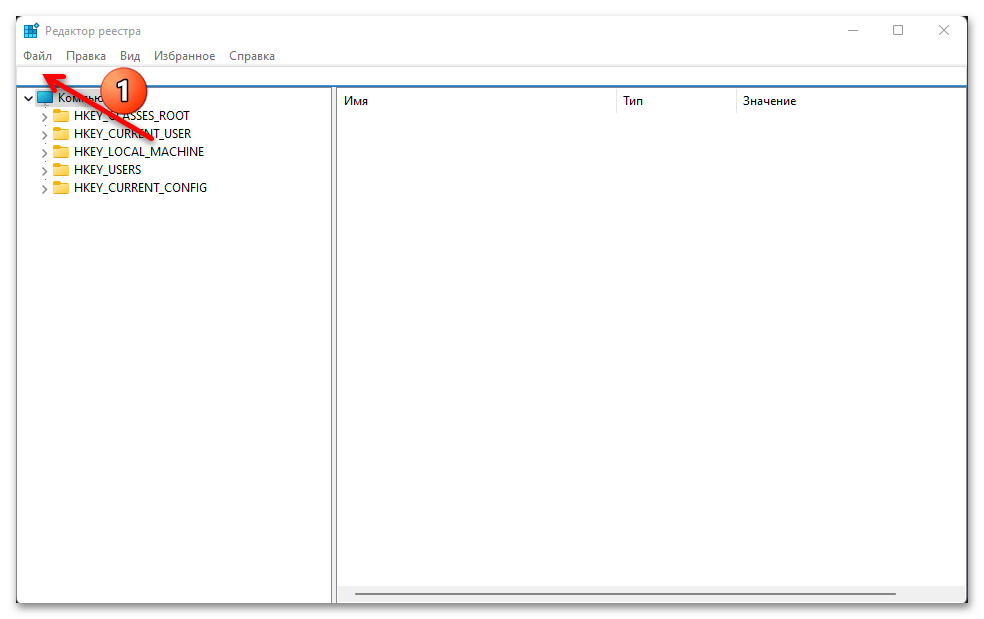Open the Справка menu
Image resolution: width=984 pixels, height=619 pixels.
point(252,56)
